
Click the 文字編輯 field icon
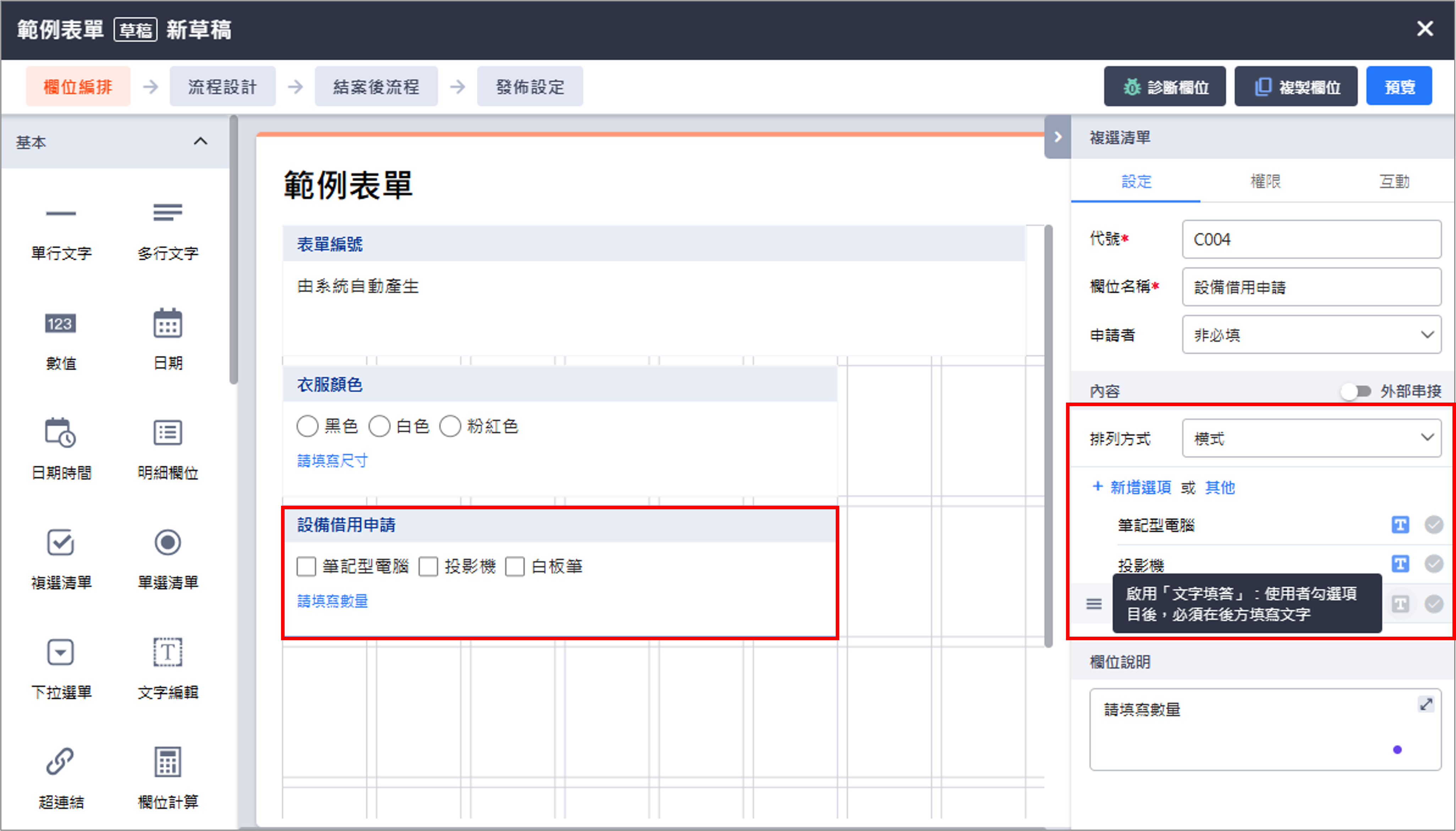(167, 652)
